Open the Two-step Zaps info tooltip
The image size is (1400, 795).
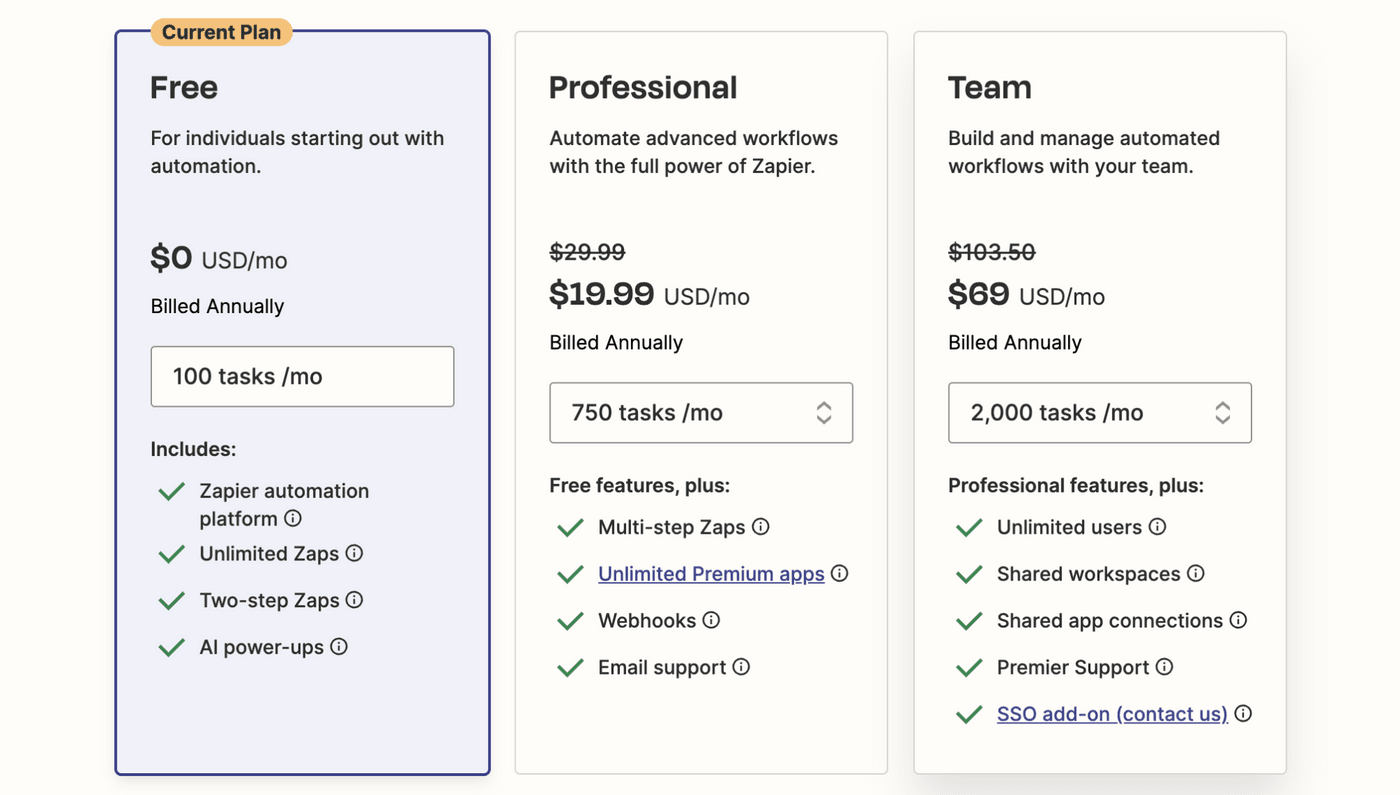tap(356, 601)
